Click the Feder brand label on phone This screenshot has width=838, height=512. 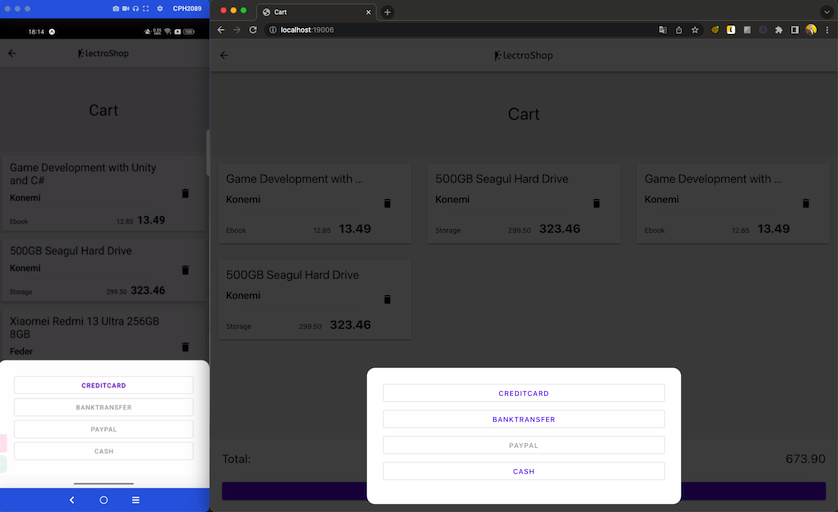tap(21, 351)
